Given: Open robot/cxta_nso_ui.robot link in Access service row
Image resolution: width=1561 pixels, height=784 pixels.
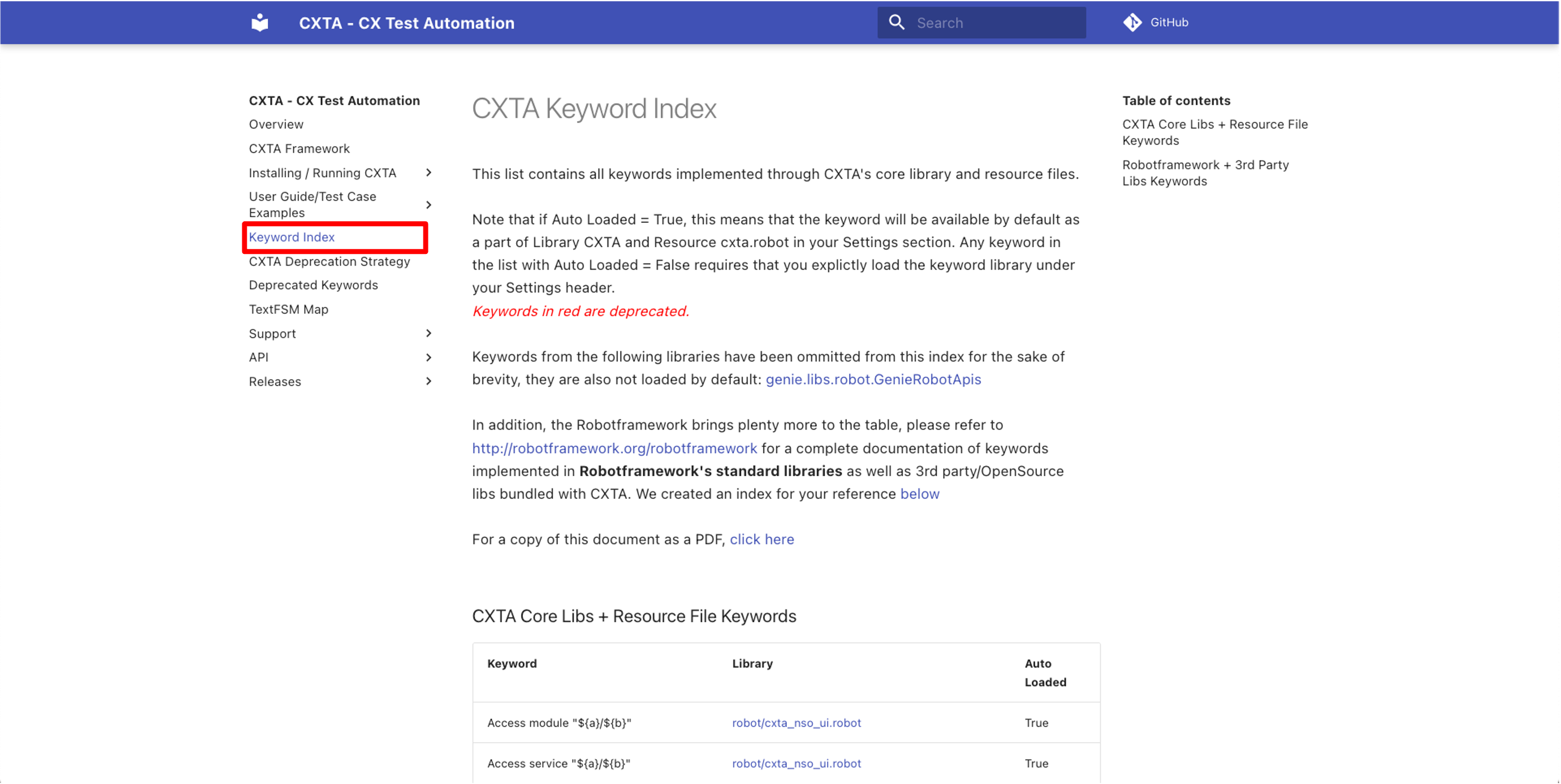Looking at the screenshot, I should click(796, 763).
